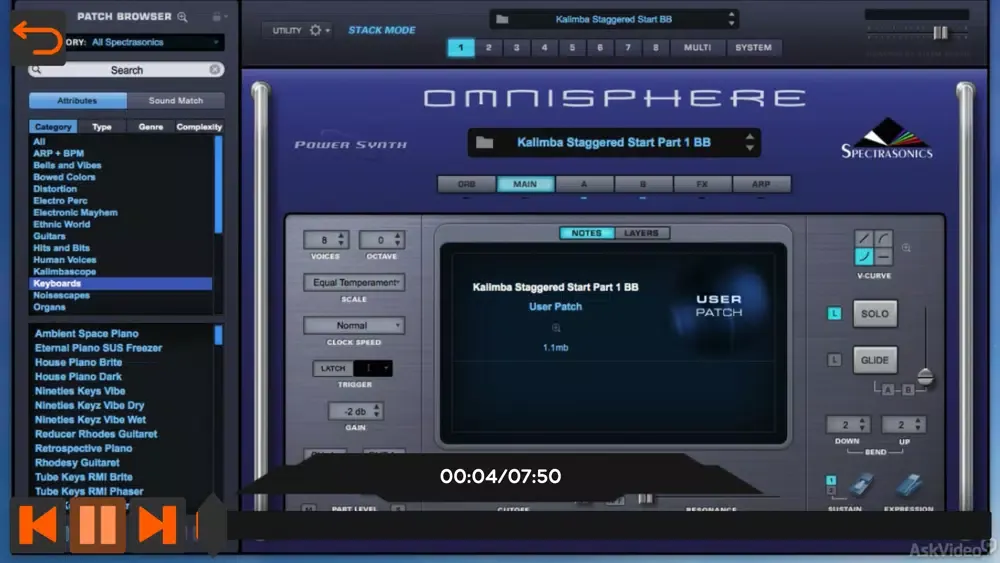Toggle the Glide legato L button
The width and height of the screenshot is (1000, 563).
click(x=834, y=360)
